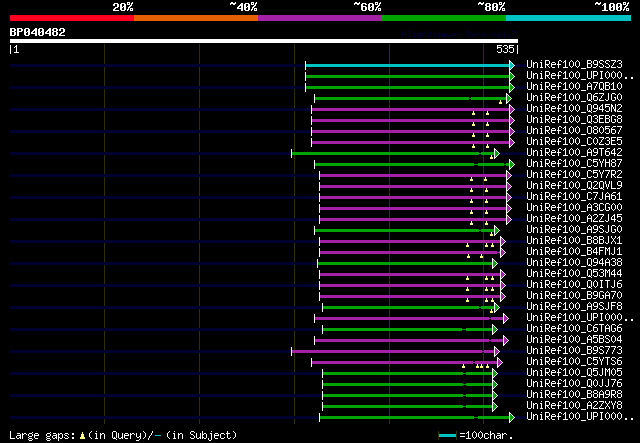
Task: Click the yellow gap icon in the legend
Action: pos(82,436)
